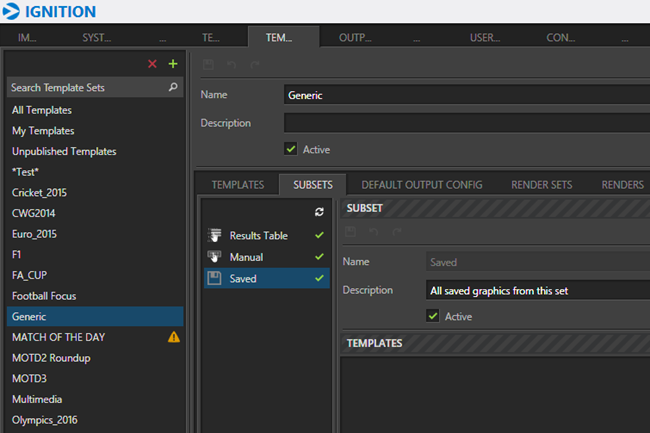The width and height of the screenshot is (650, 433).
Task: Click the template set Description field
Action: tap(467, 123)
